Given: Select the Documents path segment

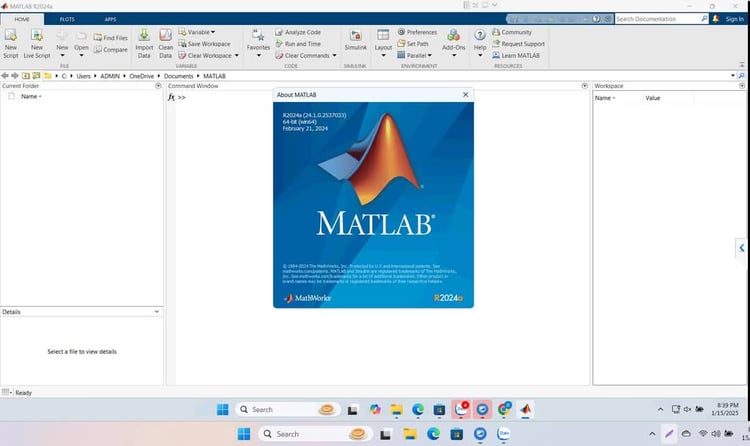Looking at the screenshot, I should click(178, 76).
